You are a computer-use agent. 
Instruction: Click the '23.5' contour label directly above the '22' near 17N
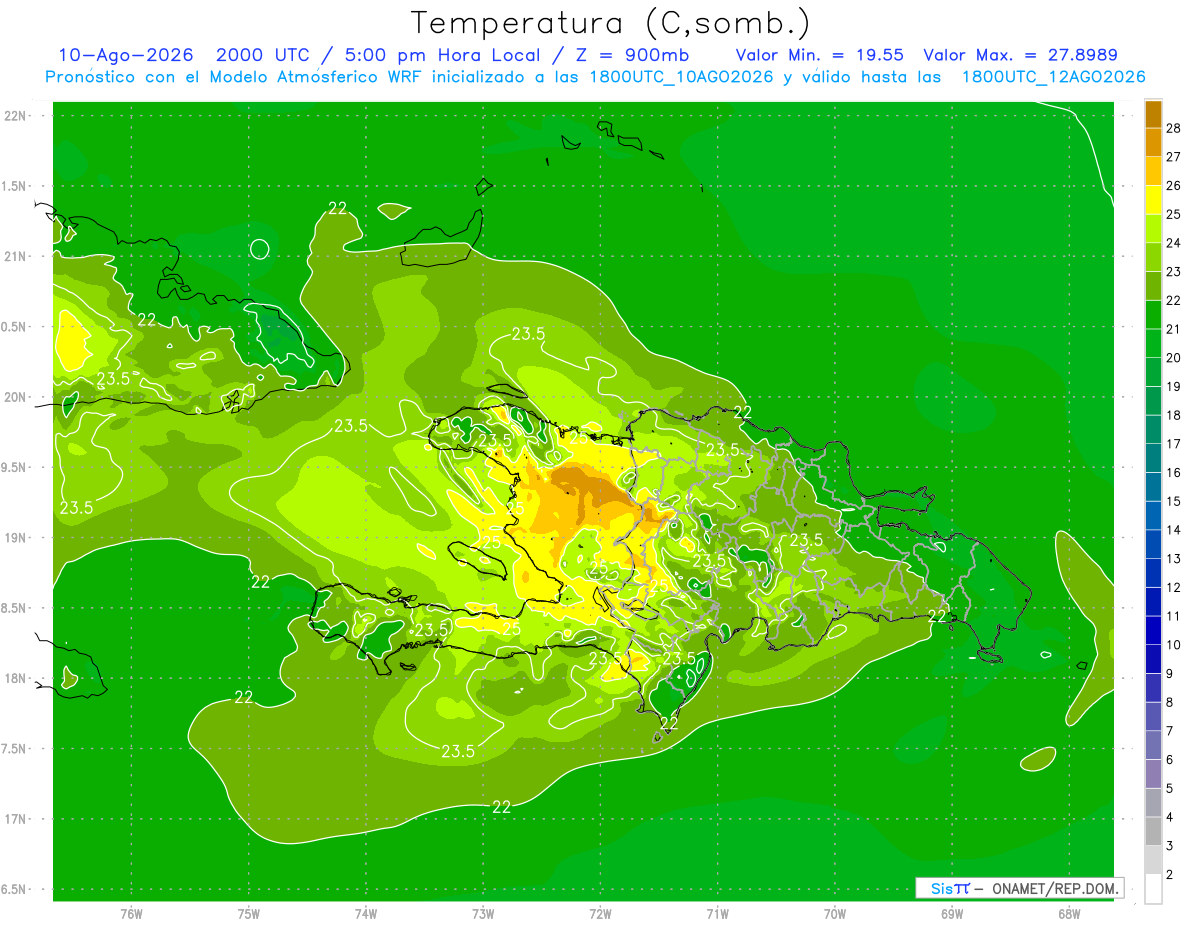tap(458, 751)
